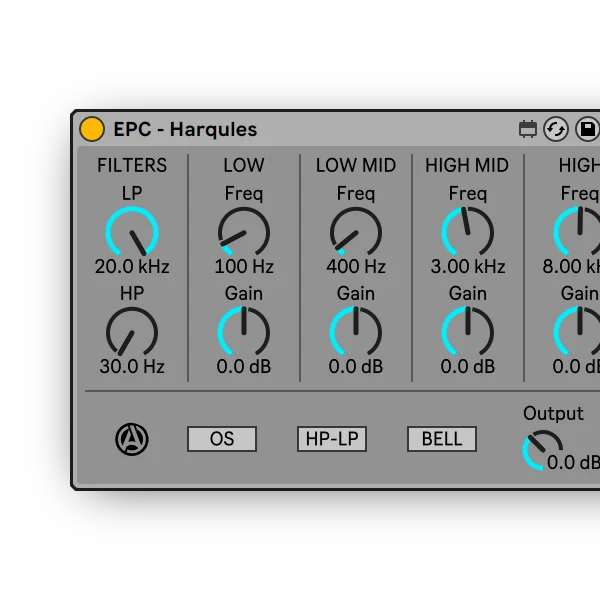Click the HIGH MID 0.0 dB gain value
The image size is (600, 600).
pos(468,367)
